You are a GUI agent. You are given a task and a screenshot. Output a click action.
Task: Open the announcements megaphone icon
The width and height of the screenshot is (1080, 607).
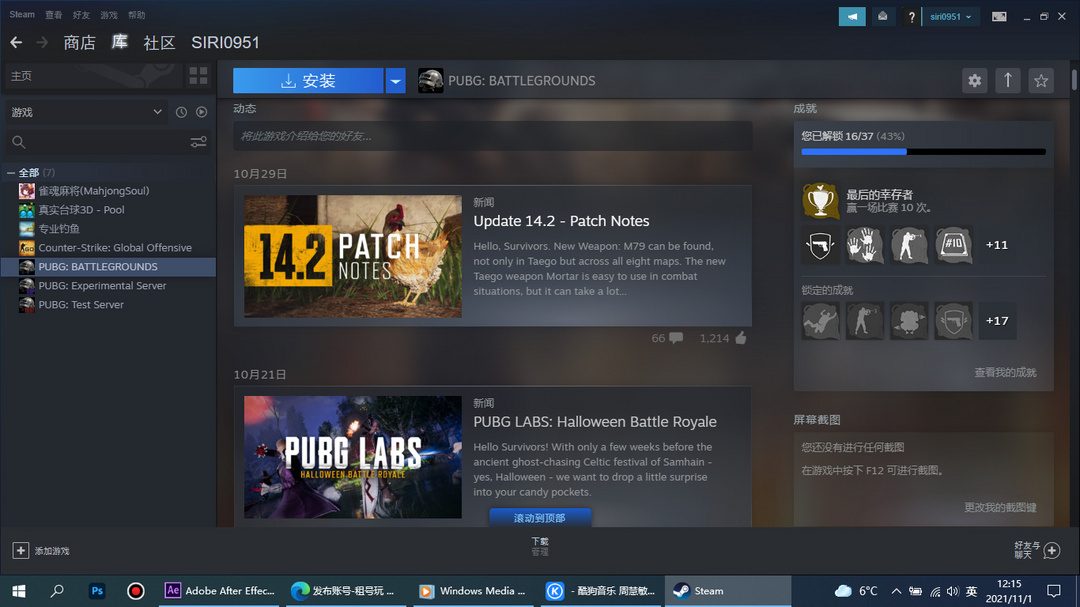click(x=852, y=17)
